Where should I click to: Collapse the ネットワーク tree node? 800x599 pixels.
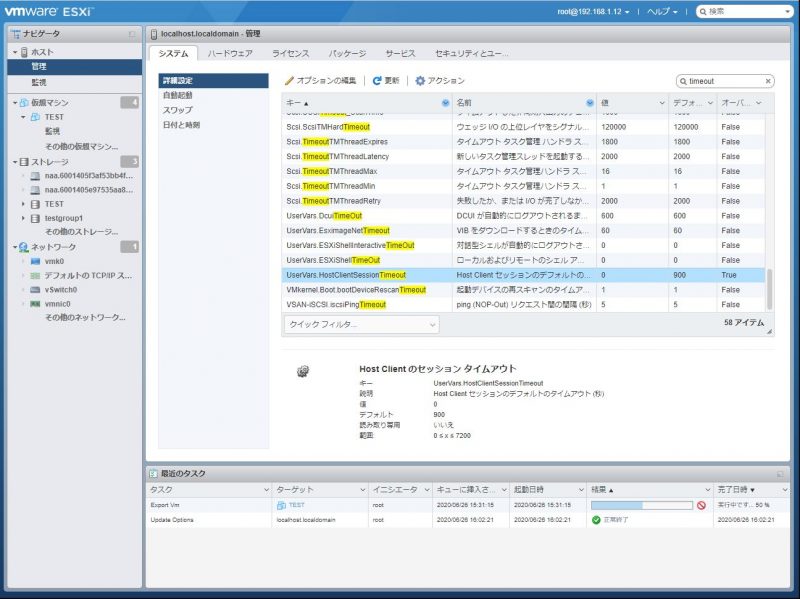[15, 247]
